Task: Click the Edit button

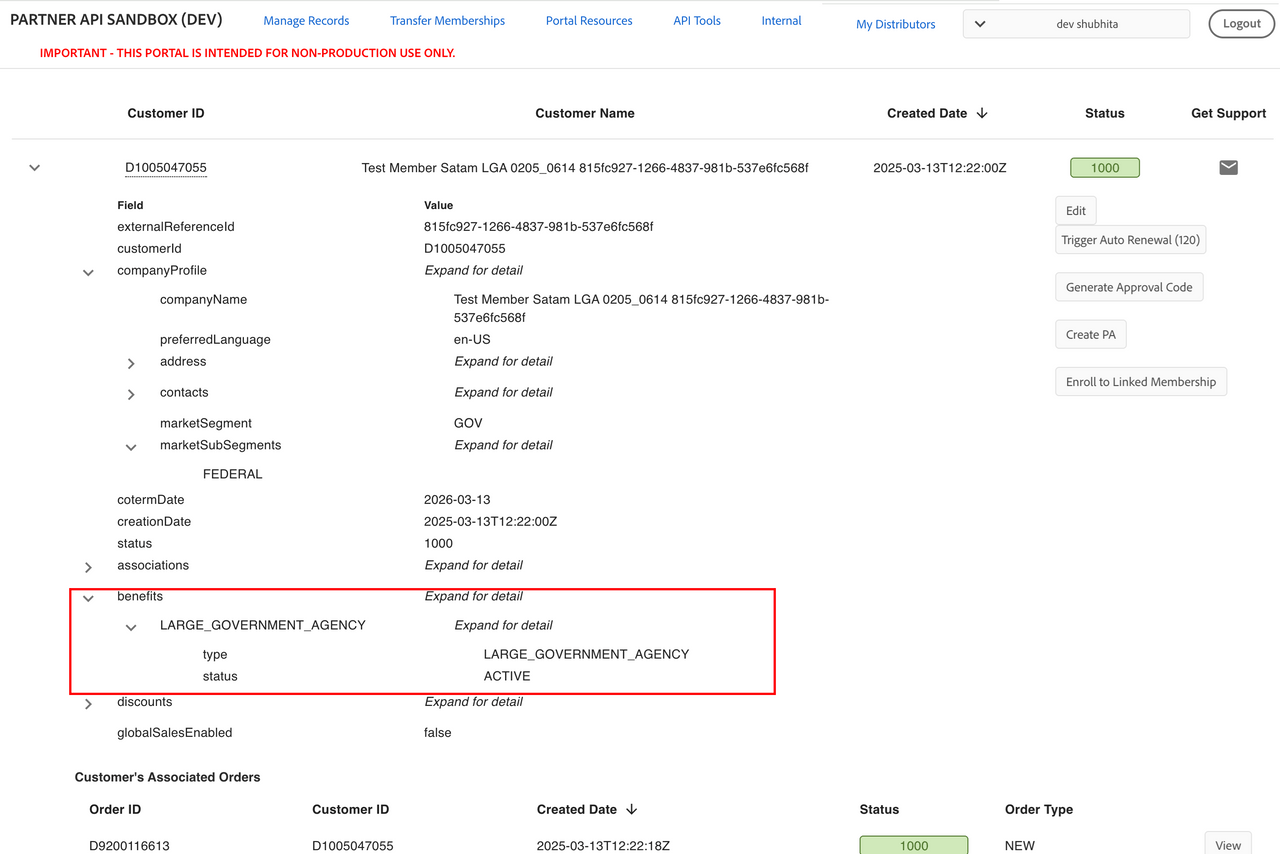Action: click(x=1076, y=210)
